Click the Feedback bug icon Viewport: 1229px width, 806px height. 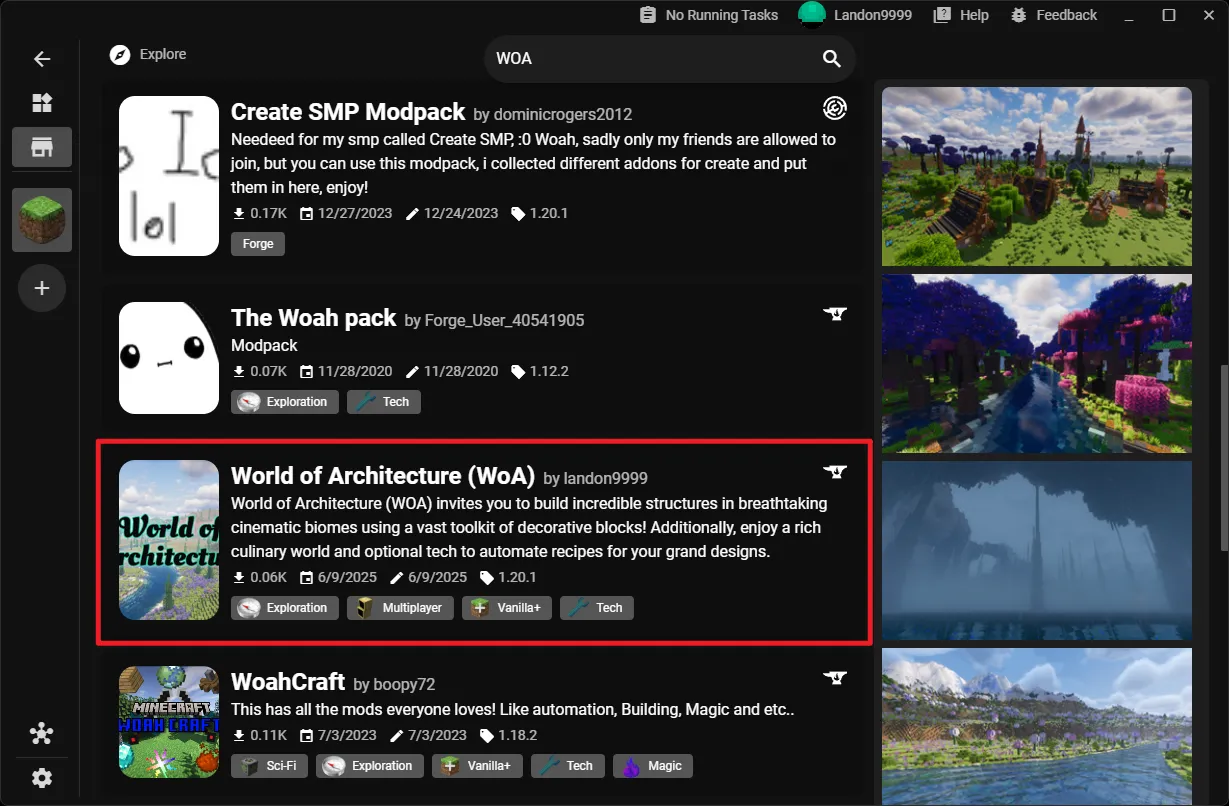[1019, 15]
